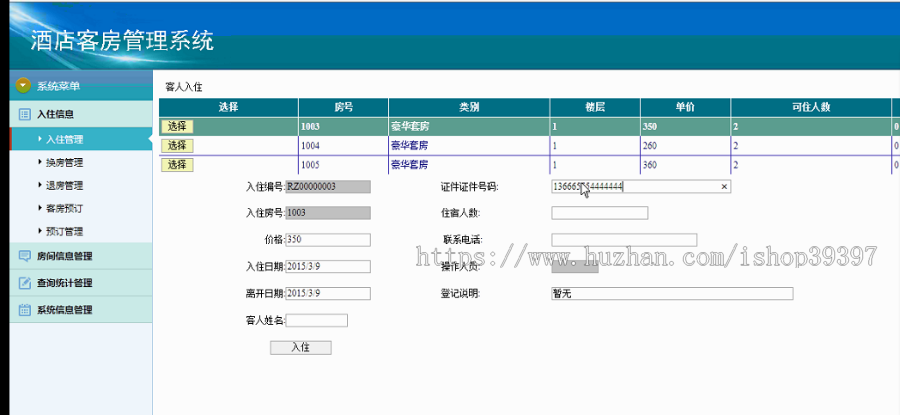Image resolution: width=900 pixels, height=415 pixels.
Task: Click the 查询统计管理 edit icon
Action: 25,283
